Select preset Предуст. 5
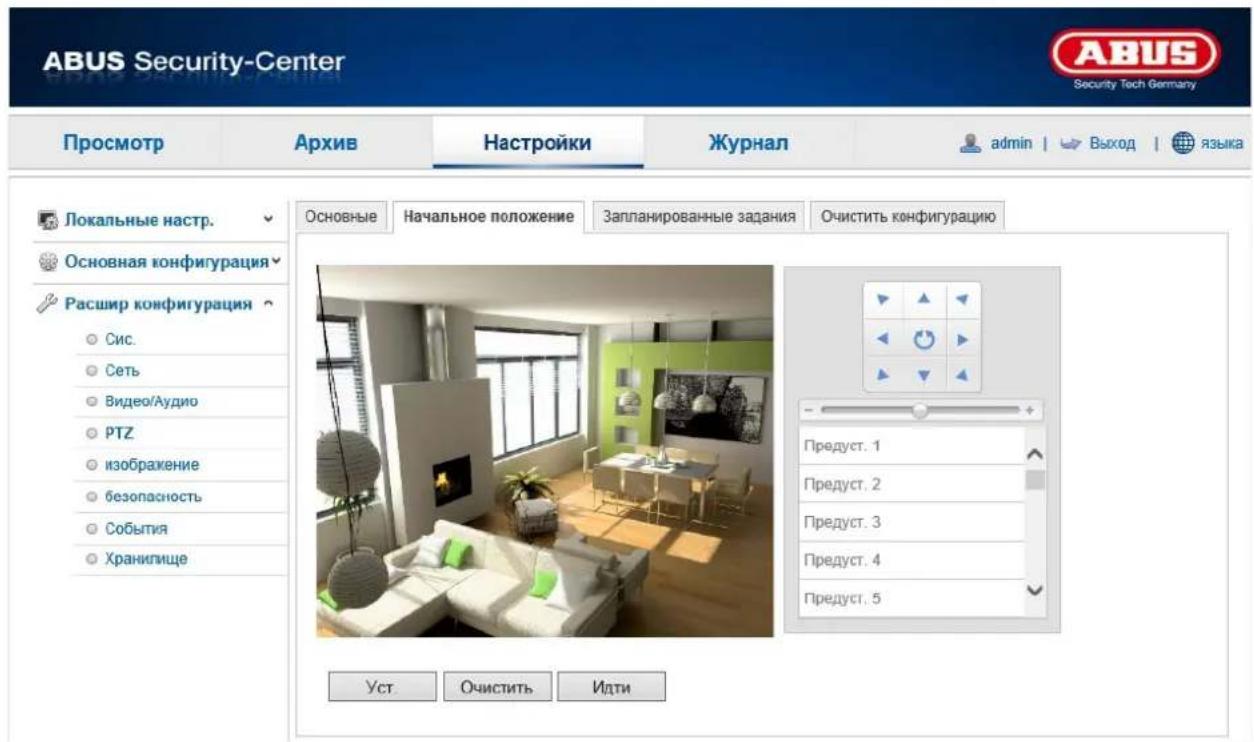This screenshot has height=742, width=1254. pos(911,598)
